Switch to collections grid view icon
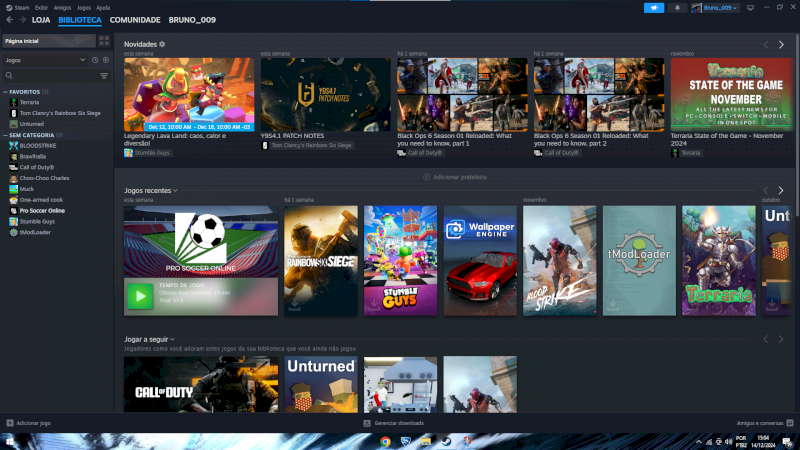The image size is (800, 450). click(104, 41)
